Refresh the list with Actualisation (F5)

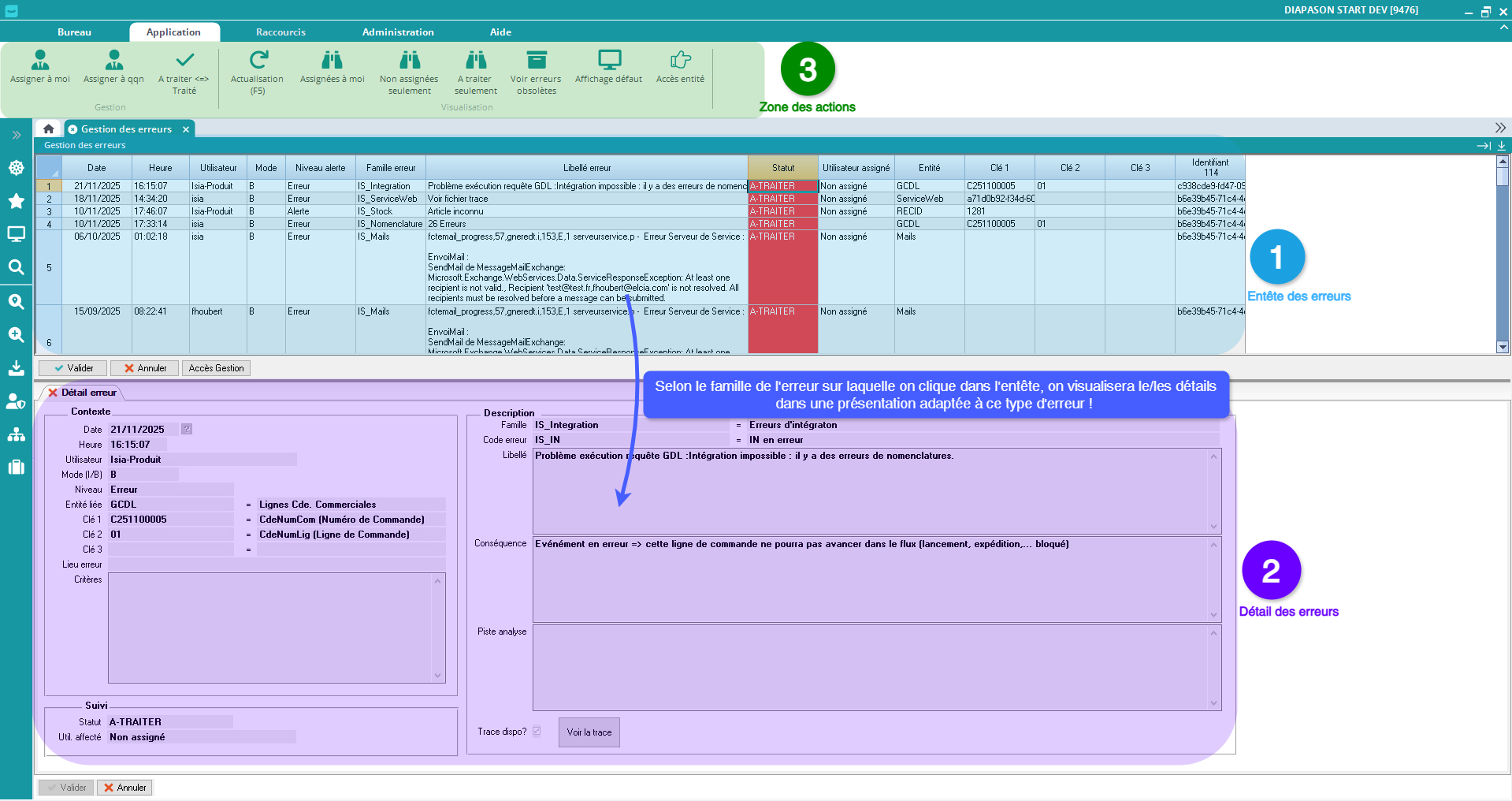pos(258,61)
